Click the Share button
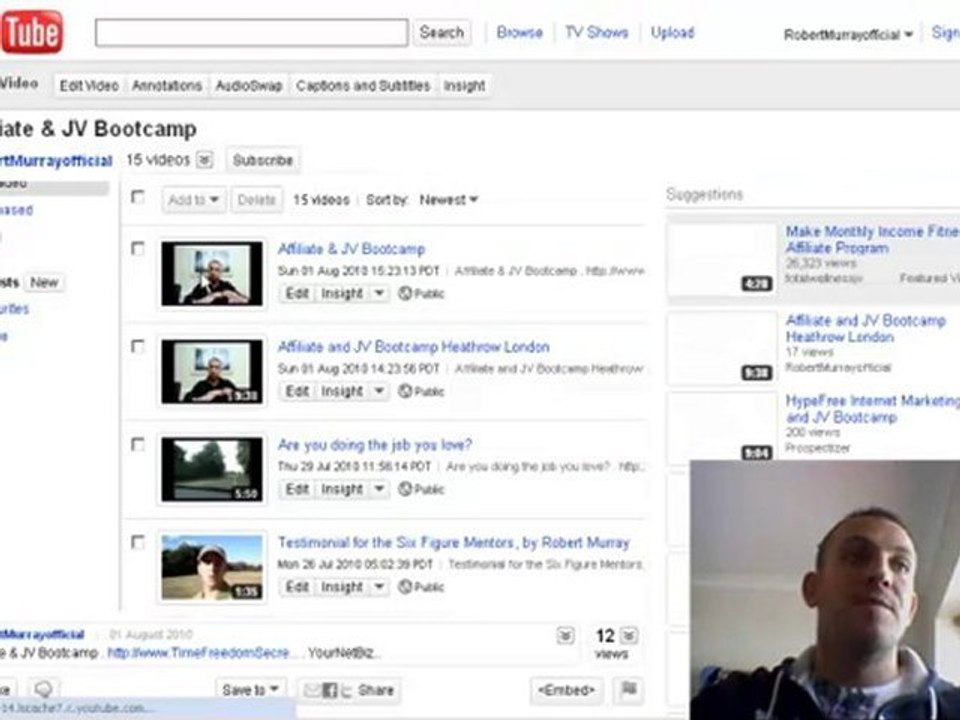This screenshot has width=960, height=720. pos(376,691)
